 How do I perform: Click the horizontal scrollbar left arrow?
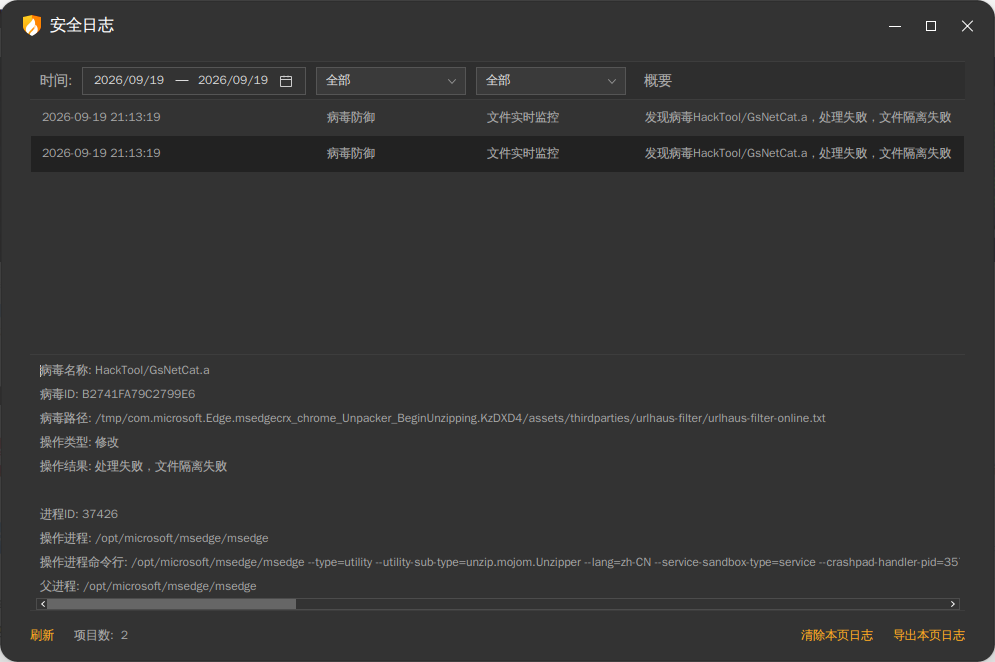[x=43, y=604]
